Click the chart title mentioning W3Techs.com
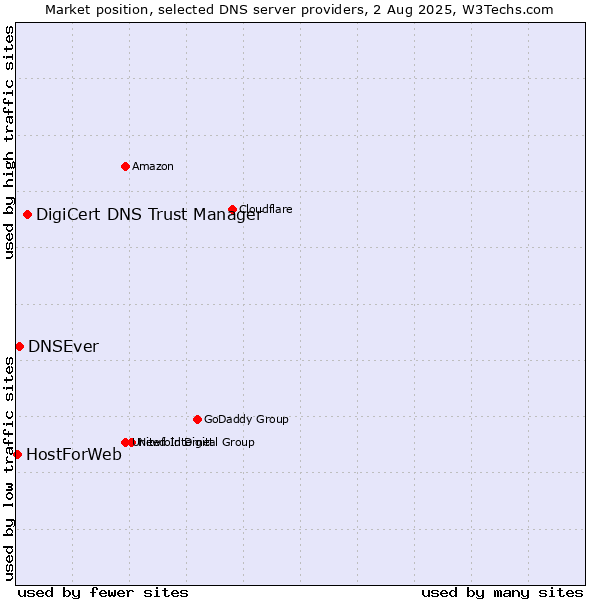600x600 pixels. coord(299,10)
